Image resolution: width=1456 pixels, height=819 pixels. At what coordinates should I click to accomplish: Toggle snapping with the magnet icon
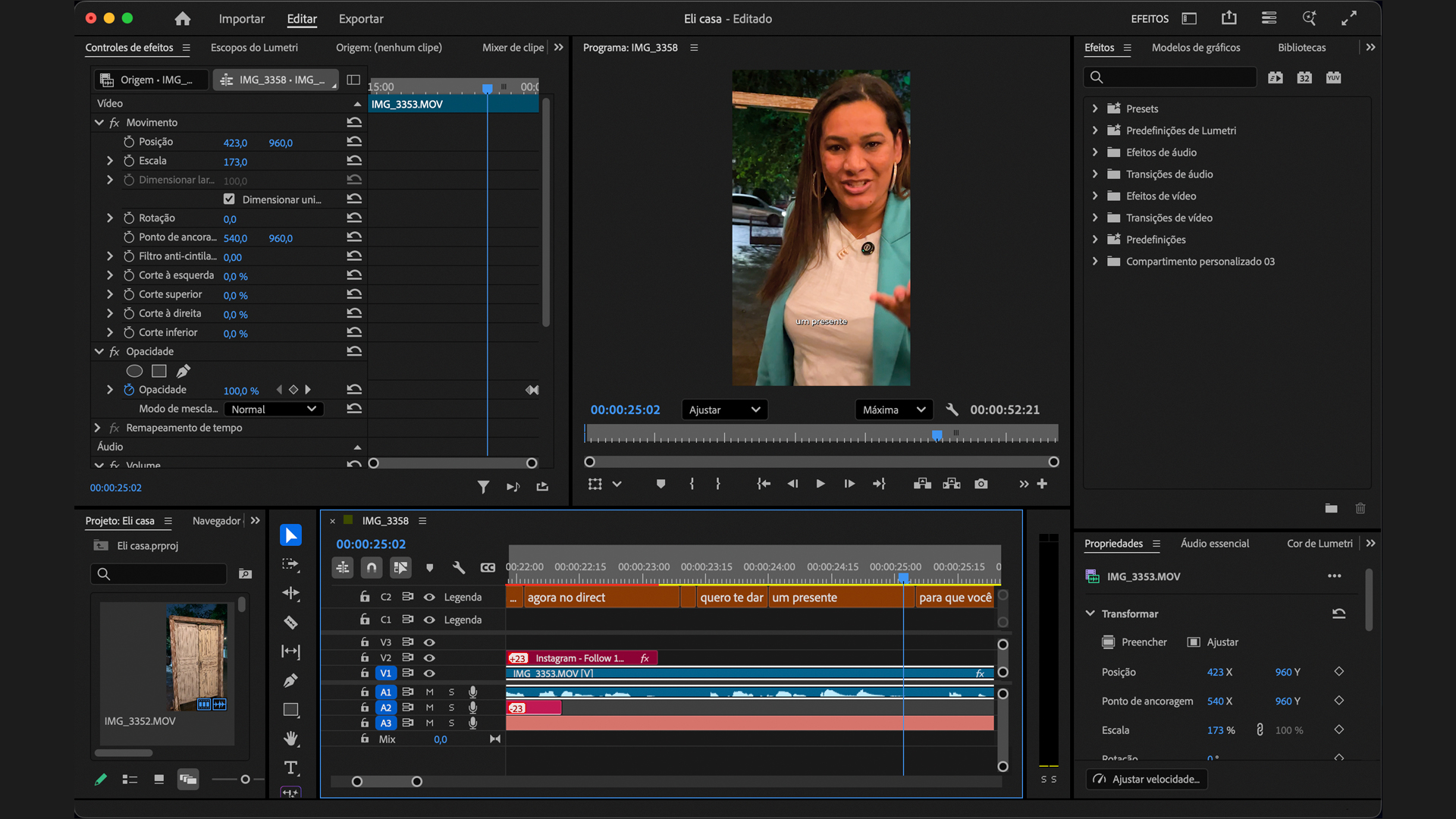372,567
